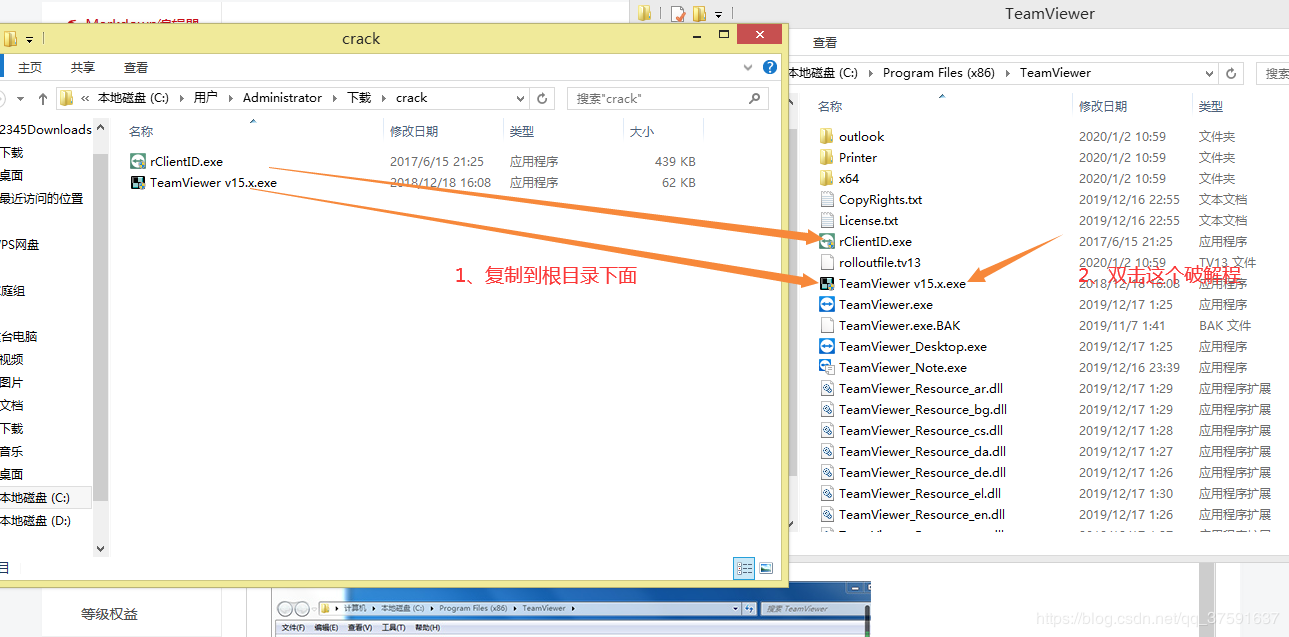
Task: Switch crack window to large icons view
Action: click(x=766, y=568)
